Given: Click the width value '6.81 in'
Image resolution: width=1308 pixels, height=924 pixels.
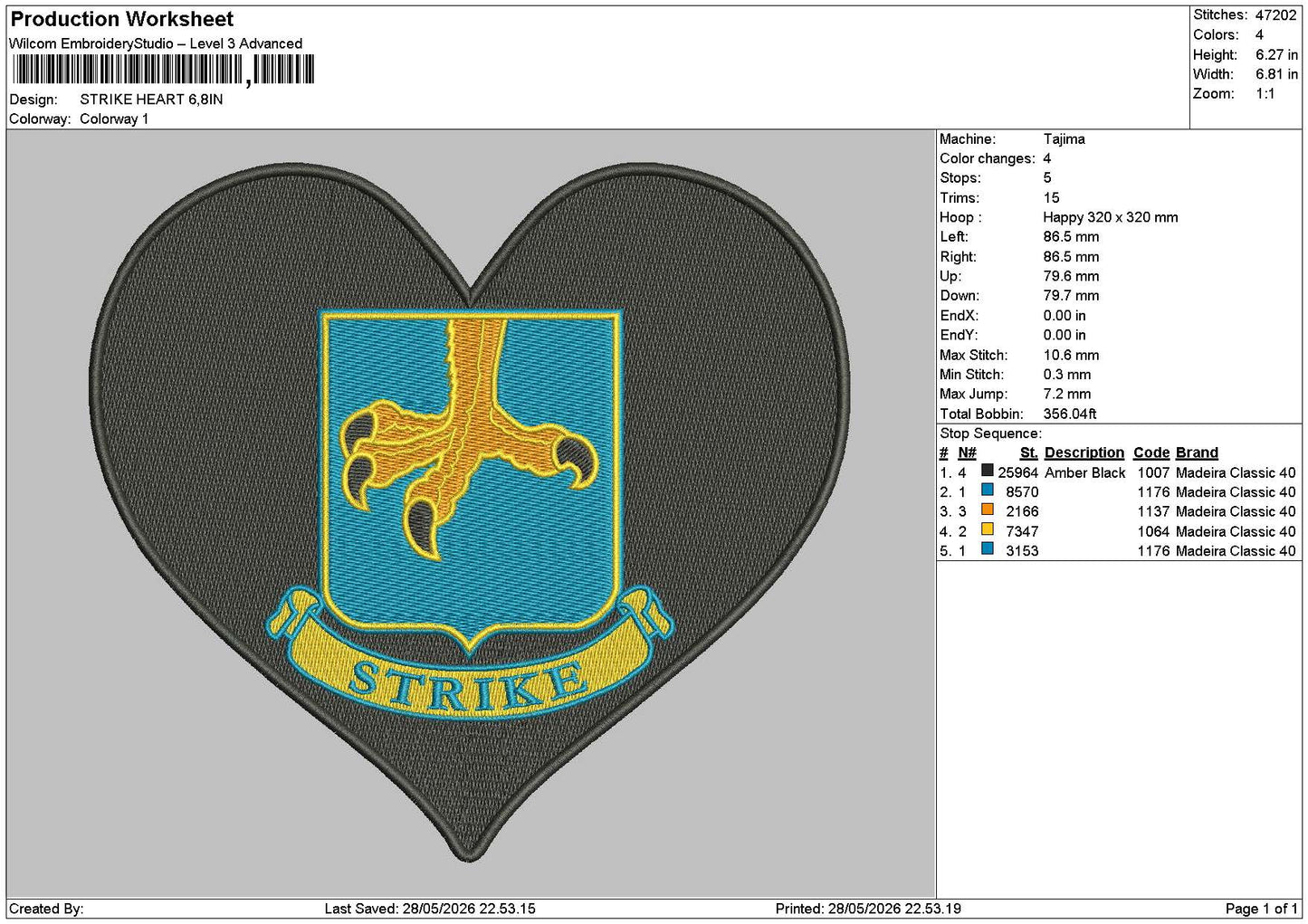Looking at the screenshot, I should [1276, 74].
